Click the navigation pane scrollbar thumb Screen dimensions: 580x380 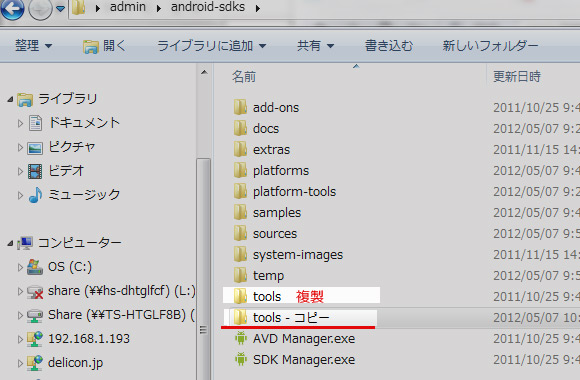click(203, 269)
